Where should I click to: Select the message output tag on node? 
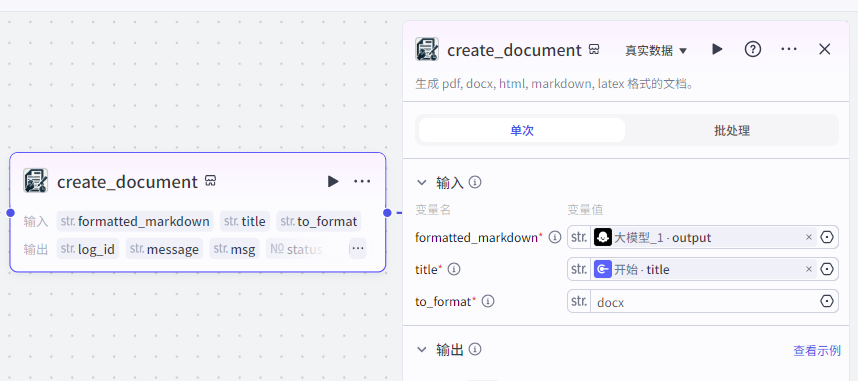[164, 249]
